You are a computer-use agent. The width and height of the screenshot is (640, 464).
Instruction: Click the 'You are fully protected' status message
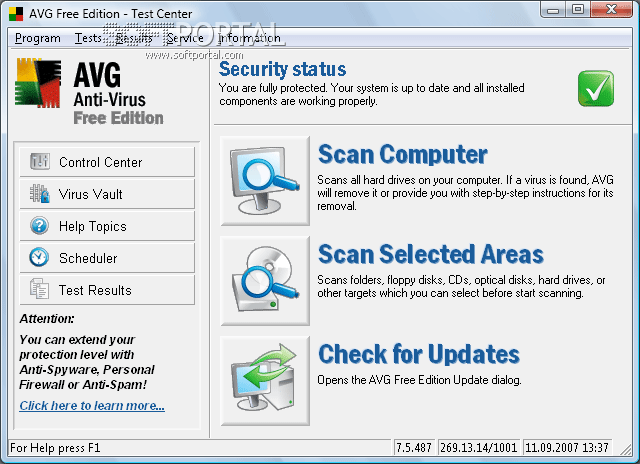tap(371, 94)
